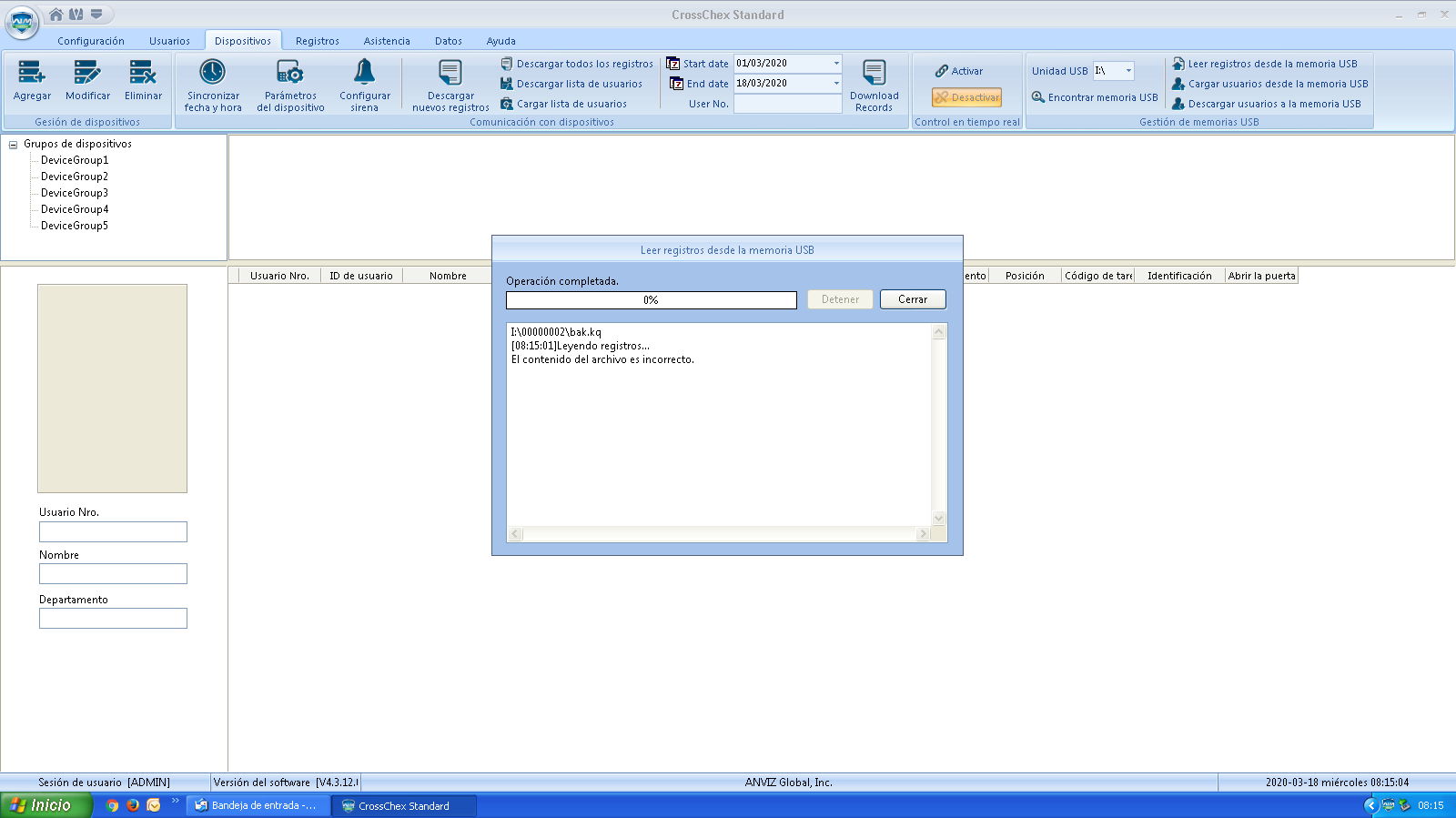Click the CrossChex application logo button

22,23
